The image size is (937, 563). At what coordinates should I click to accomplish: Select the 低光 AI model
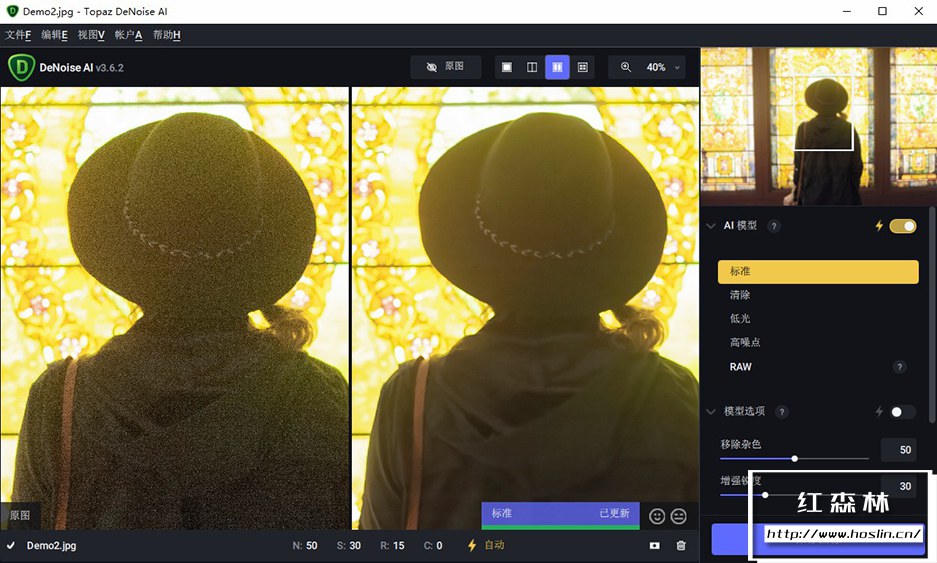coord(740,319)
